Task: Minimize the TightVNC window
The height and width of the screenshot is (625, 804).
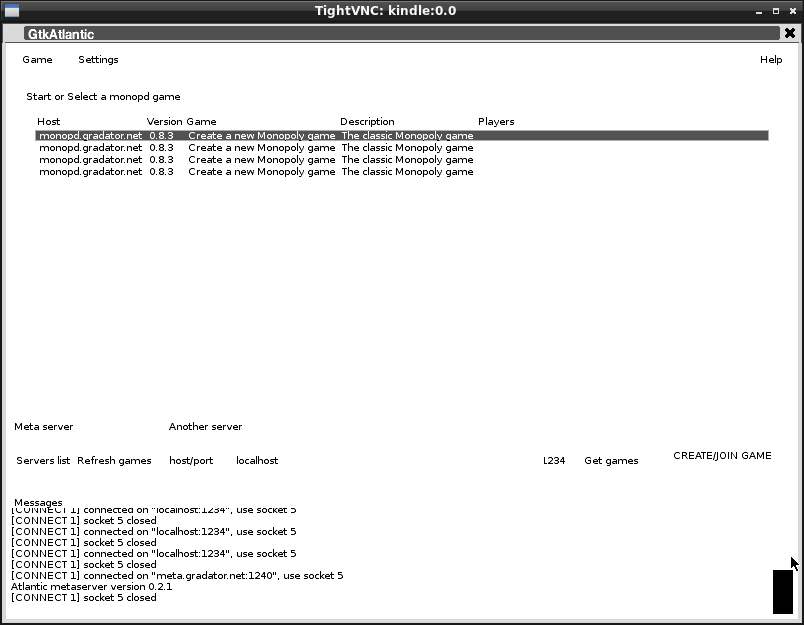Action: tap(759, 11)
